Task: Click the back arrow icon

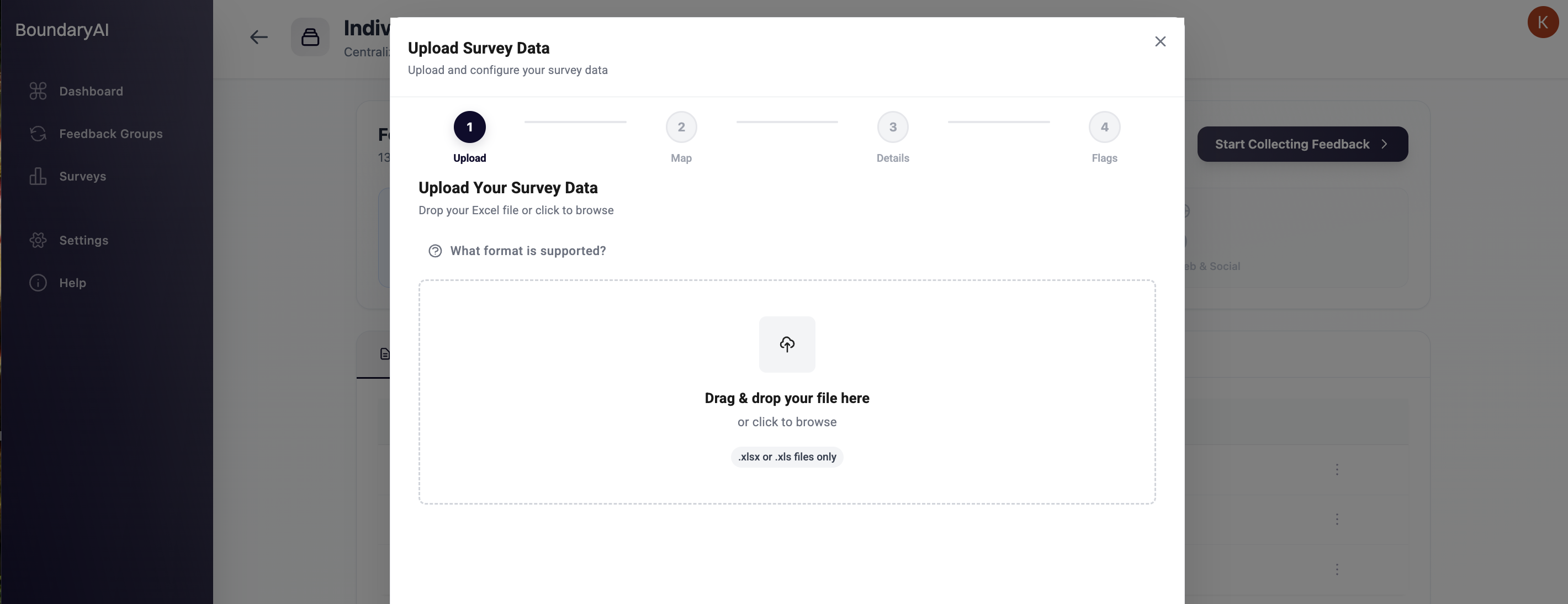Action: pos(259,38)
